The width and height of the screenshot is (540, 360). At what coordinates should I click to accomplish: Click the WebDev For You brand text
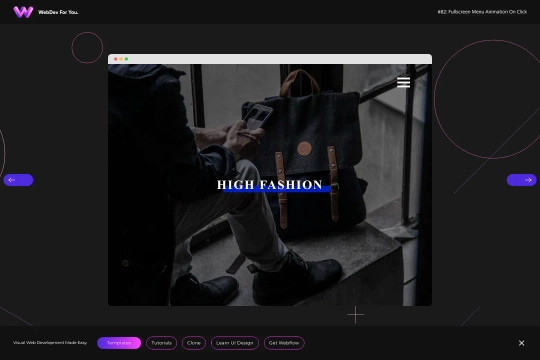pyautogui.click(x=58, y=12)
